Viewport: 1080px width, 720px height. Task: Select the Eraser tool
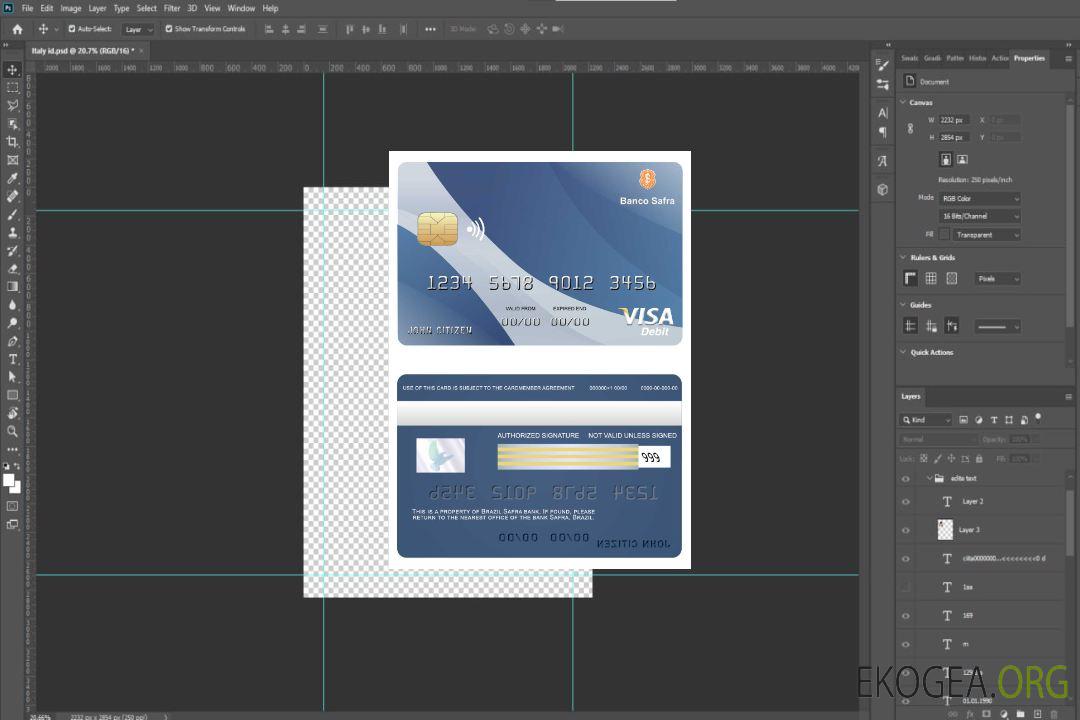(12, 269)
